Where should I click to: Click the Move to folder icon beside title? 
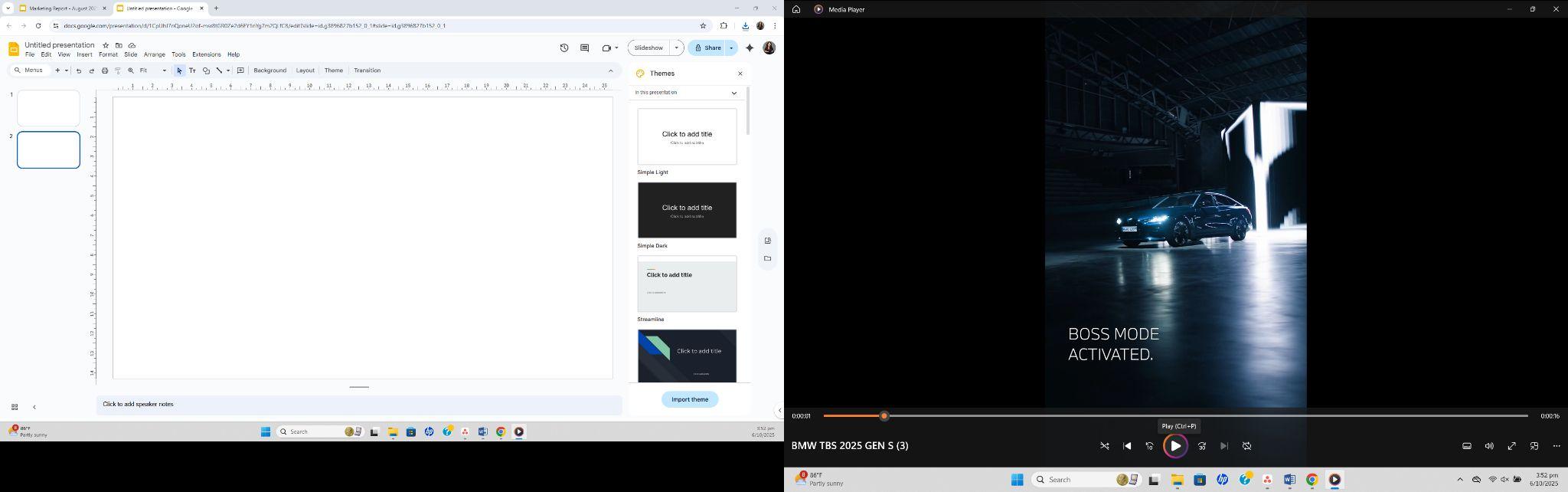119,45
